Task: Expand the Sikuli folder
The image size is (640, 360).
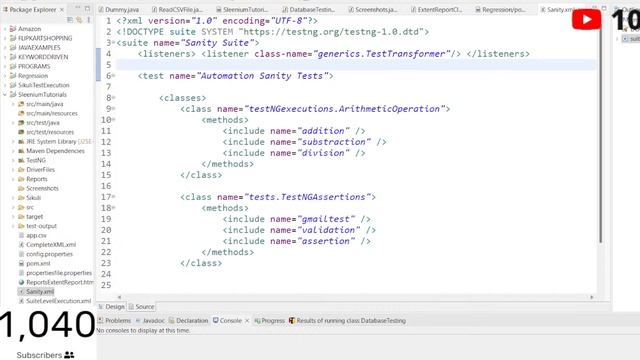Action: click(13, 198)
